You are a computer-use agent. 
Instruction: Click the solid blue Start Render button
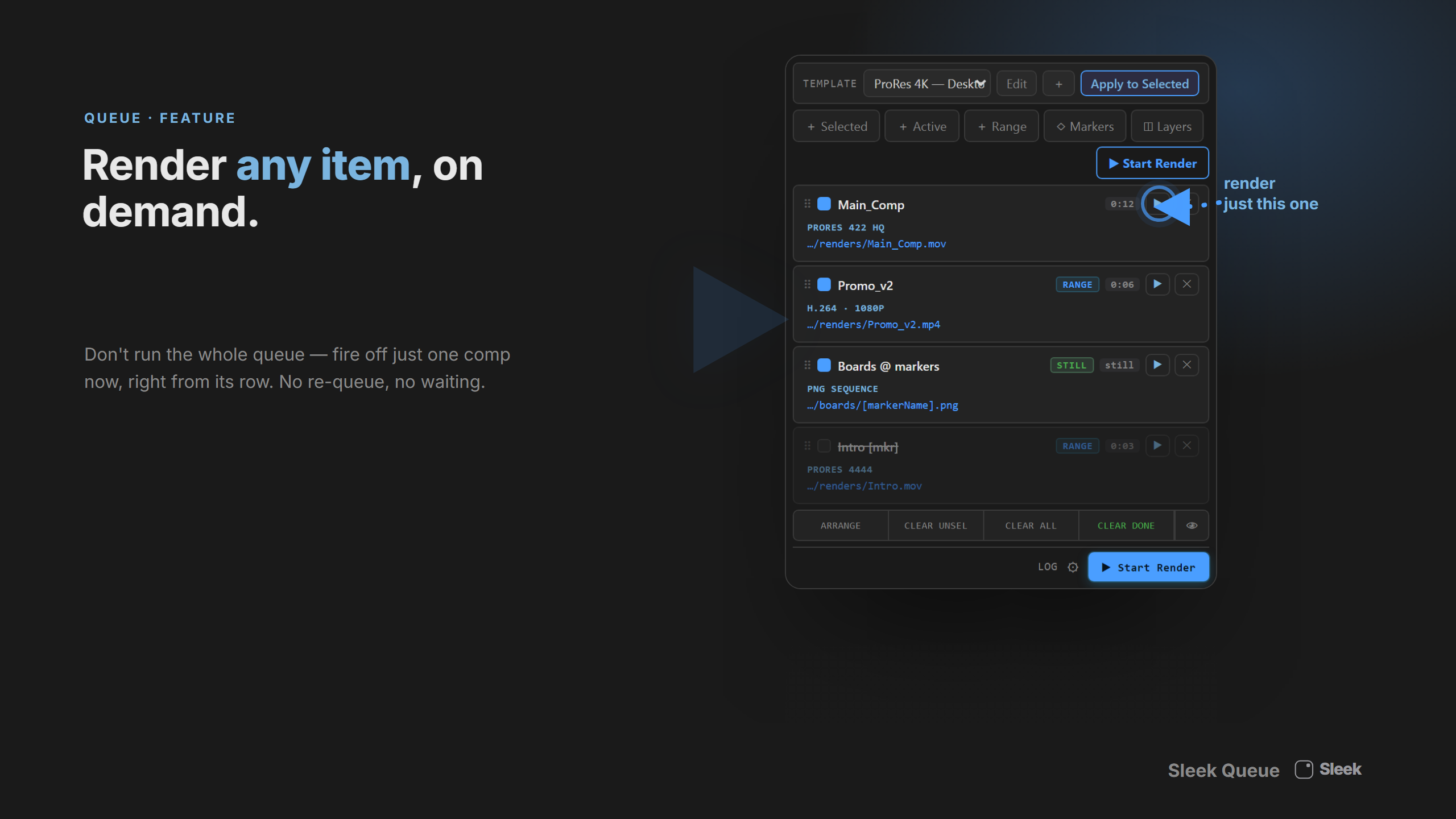[1148, 567]
